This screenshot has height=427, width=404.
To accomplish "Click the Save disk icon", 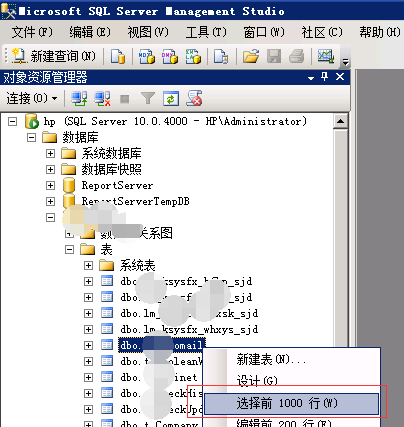I will coord(274,56).
